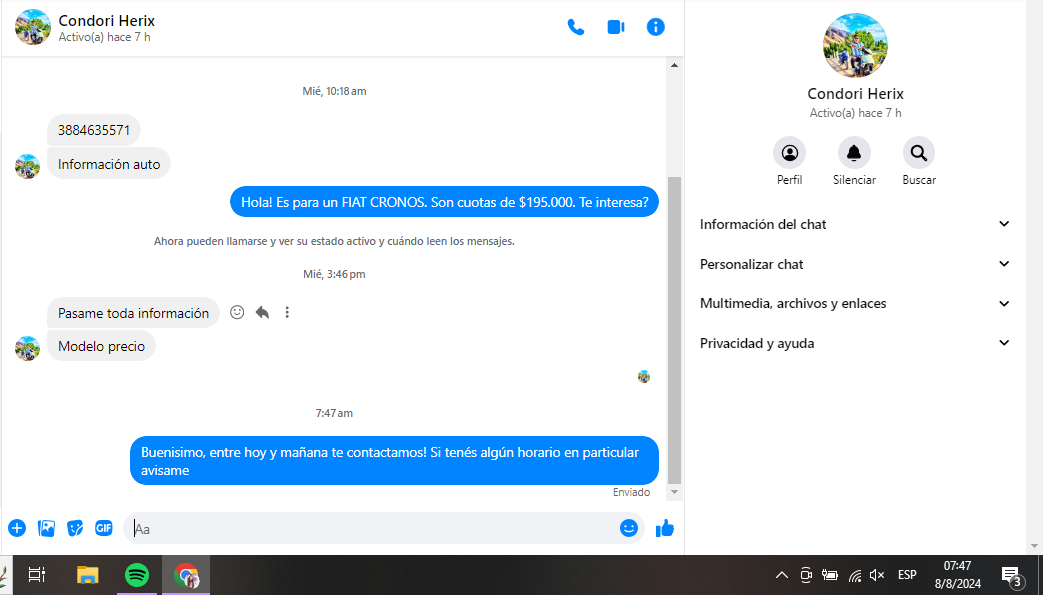This screenshot has height=595, width=1043.
Task: Open more options for 'Pasame toda información'
Action: point(287,312)
